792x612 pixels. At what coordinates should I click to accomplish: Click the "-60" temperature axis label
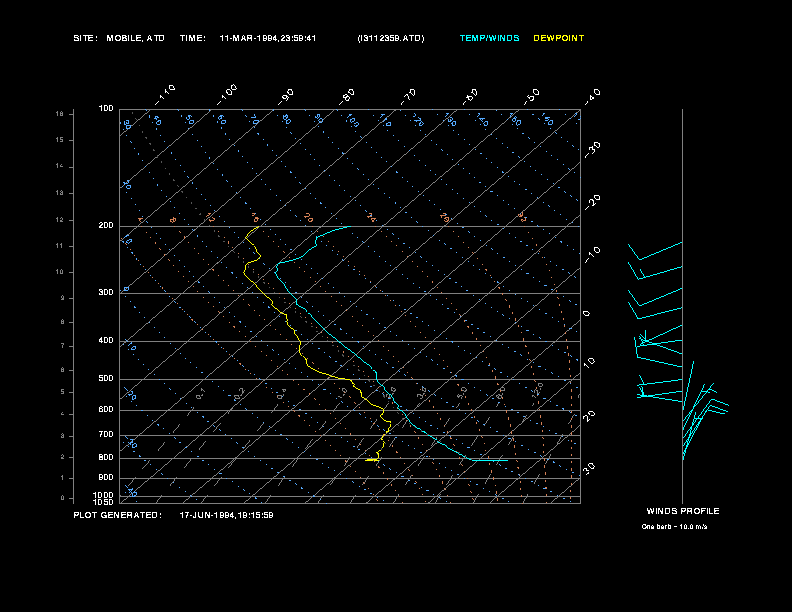pos(470,96)
